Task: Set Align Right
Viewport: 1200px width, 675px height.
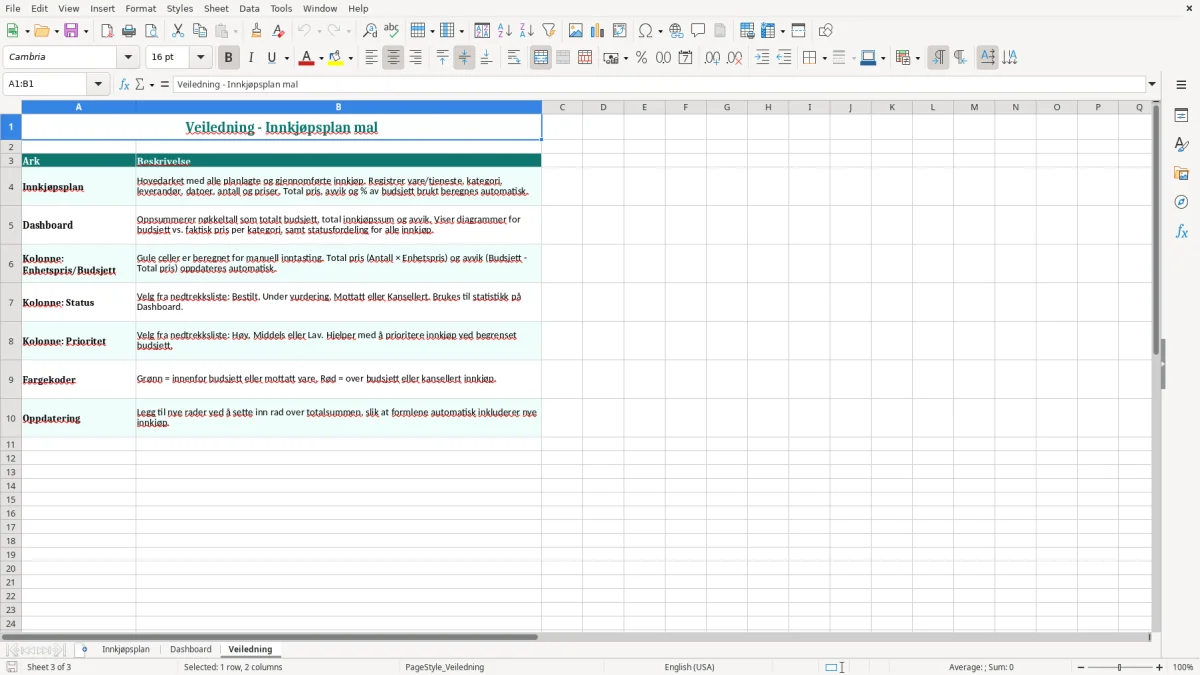Action: (415, 58)
